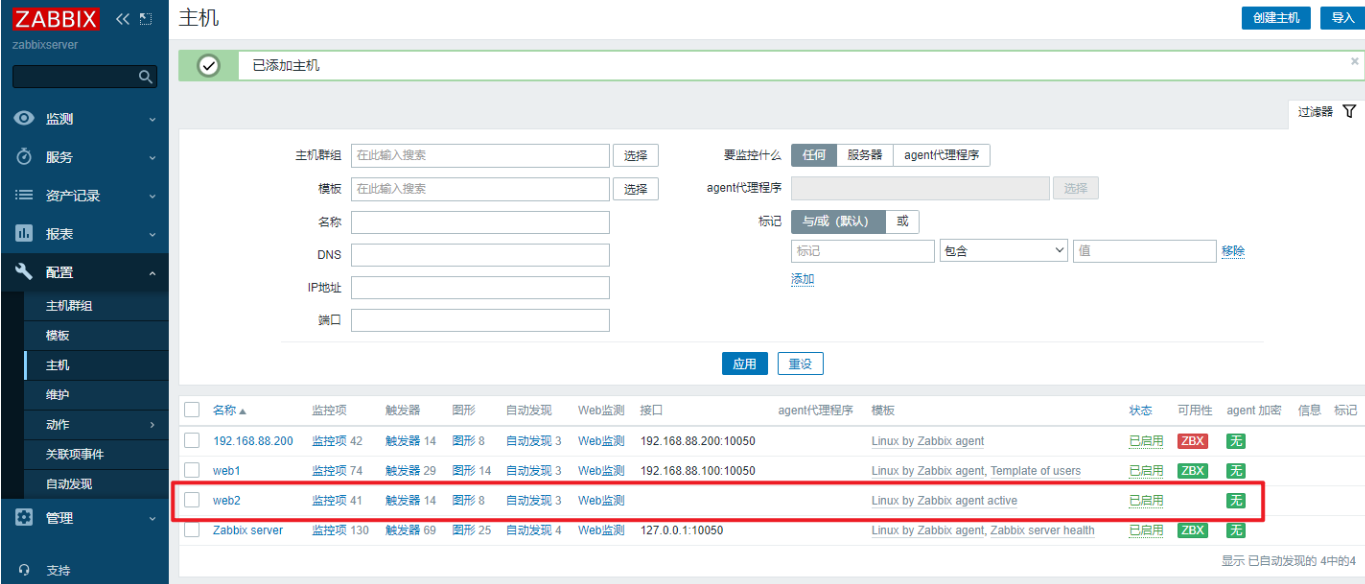
Task: Tick checkbox for host web2
Action: tap(192, 500)
